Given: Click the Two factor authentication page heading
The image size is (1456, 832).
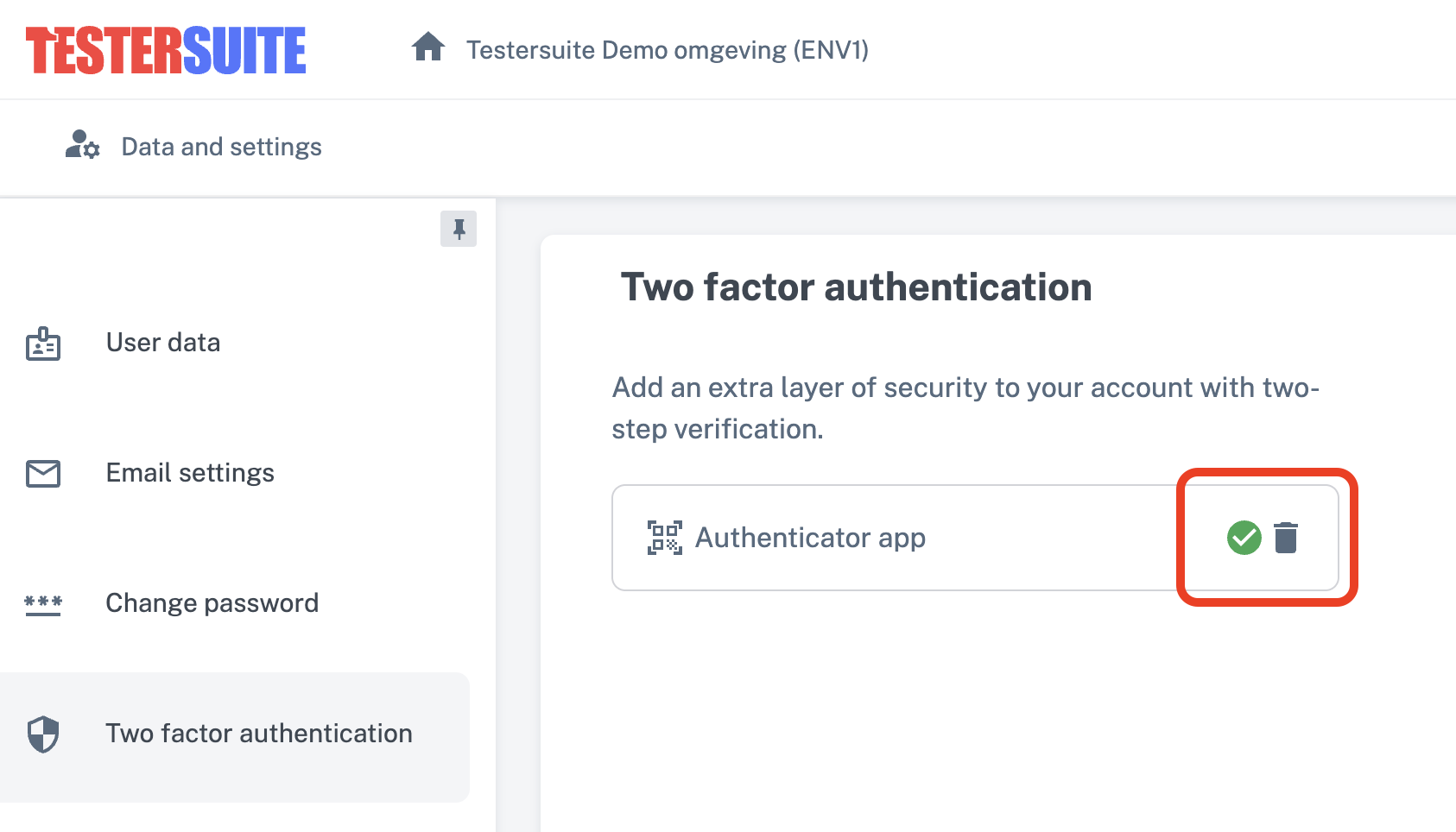Looking at the screenshot, I should 856,287.
